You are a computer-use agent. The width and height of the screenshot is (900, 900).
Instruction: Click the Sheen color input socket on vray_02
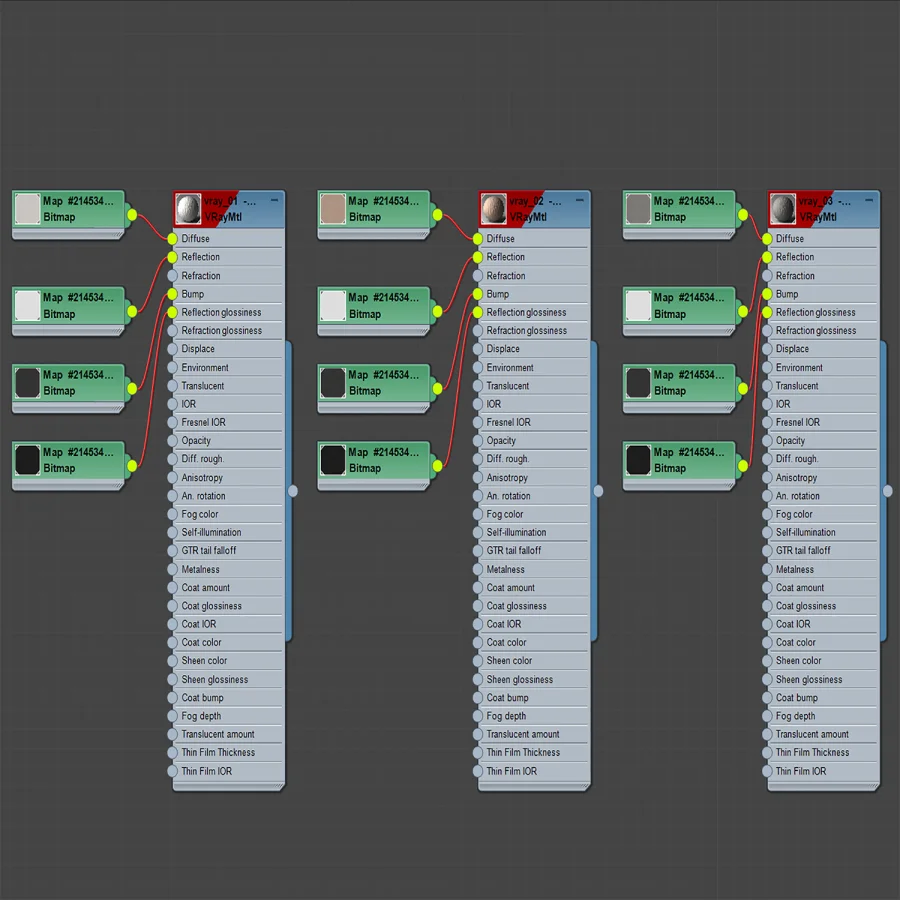(478, 661)
